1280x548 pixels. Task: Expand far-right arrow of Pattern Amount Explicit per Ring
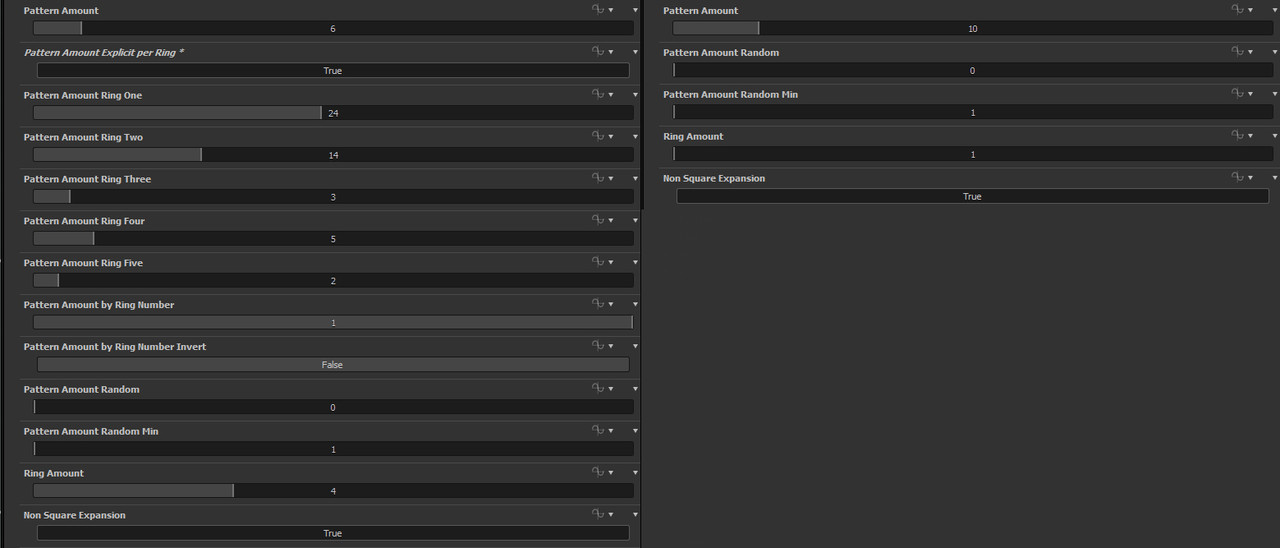[635, 52]
